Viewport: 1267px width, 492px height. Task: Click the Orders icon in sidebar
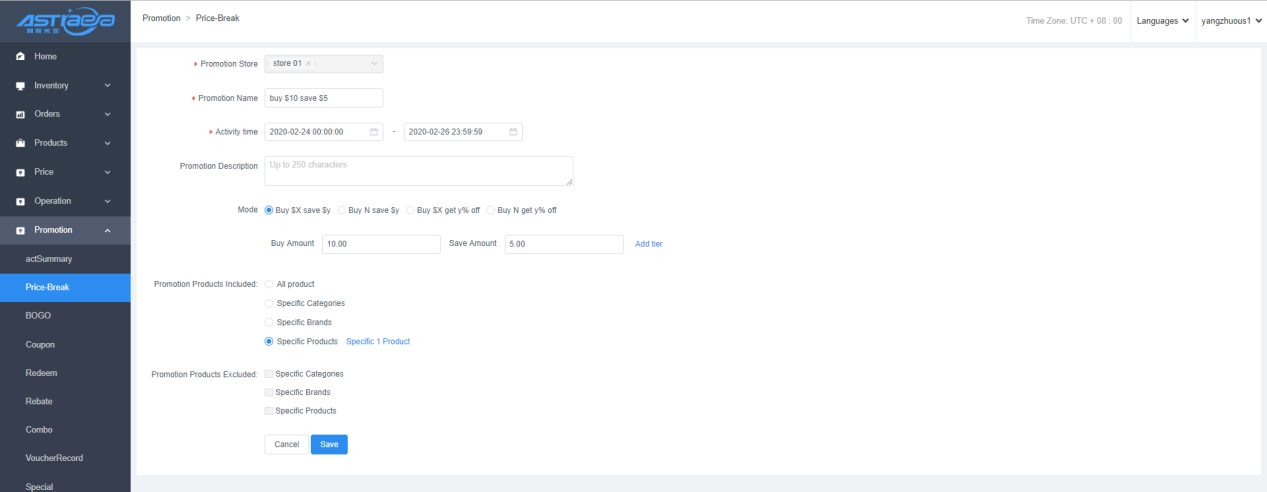[19, 114]
